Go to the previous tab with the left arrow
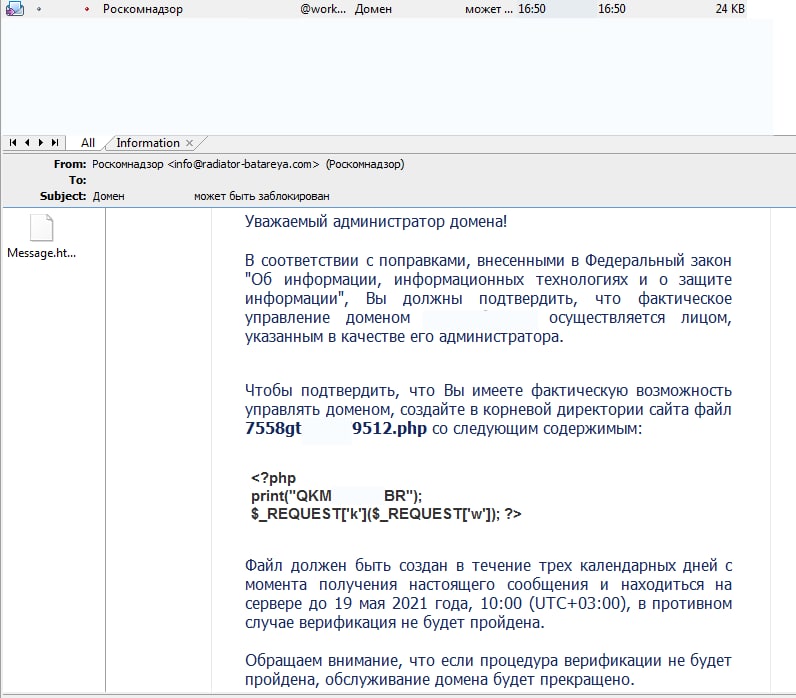 click(27, 143)
